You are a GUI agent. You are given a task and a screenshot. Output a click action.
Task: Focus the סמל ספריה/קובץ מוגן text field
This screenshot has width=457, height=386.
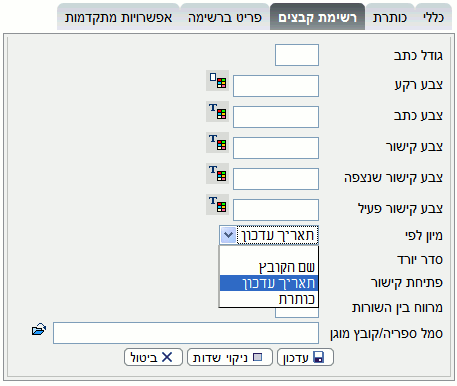pyautogui.click(x=186, y=333)
